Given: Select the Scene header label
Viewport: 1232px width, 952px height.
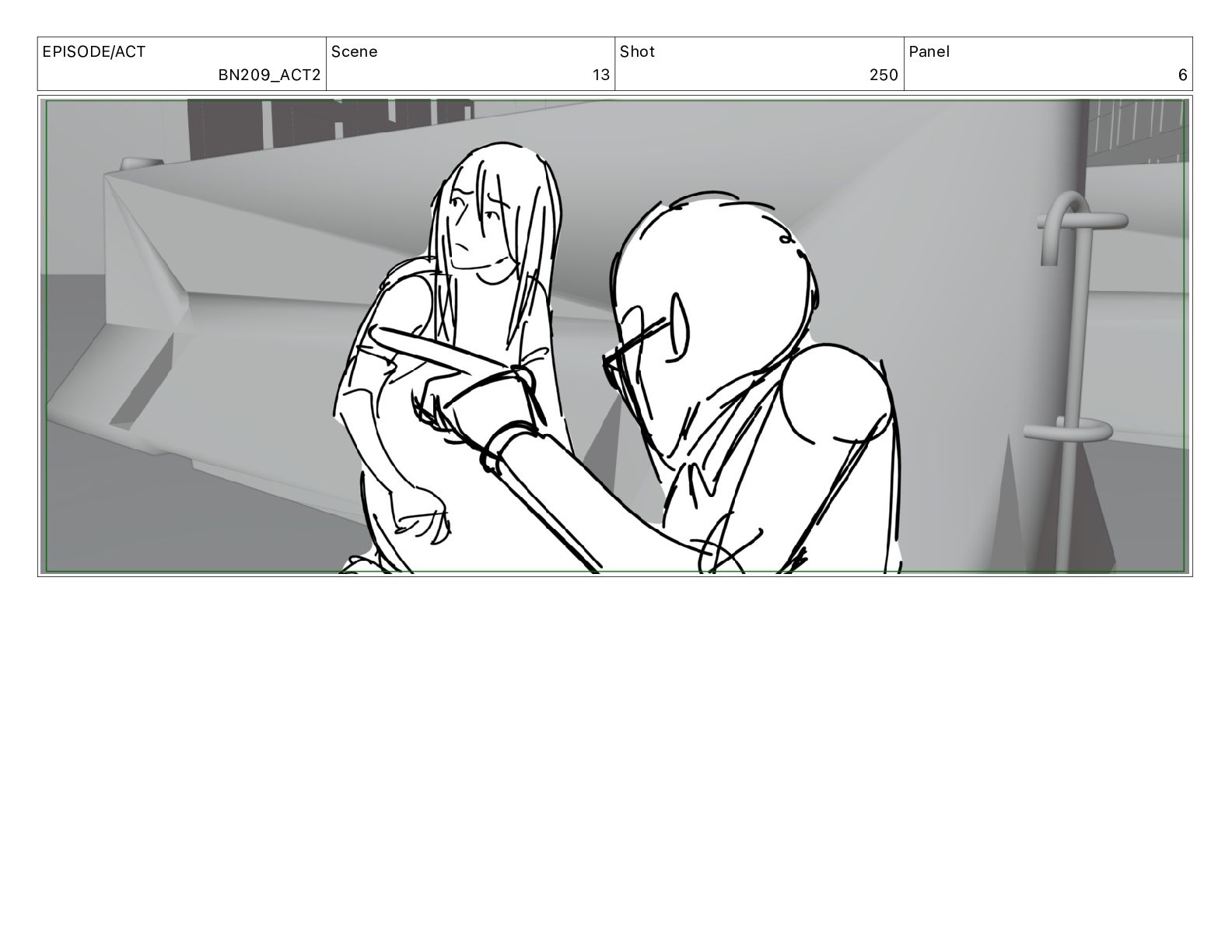Looking at the screenshot, I should click(355, 52).
